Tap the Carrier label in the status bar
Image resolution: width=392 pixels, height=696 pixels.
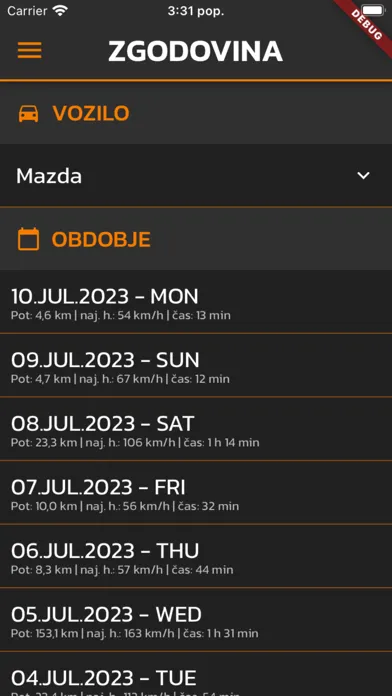tap(27, 11)
